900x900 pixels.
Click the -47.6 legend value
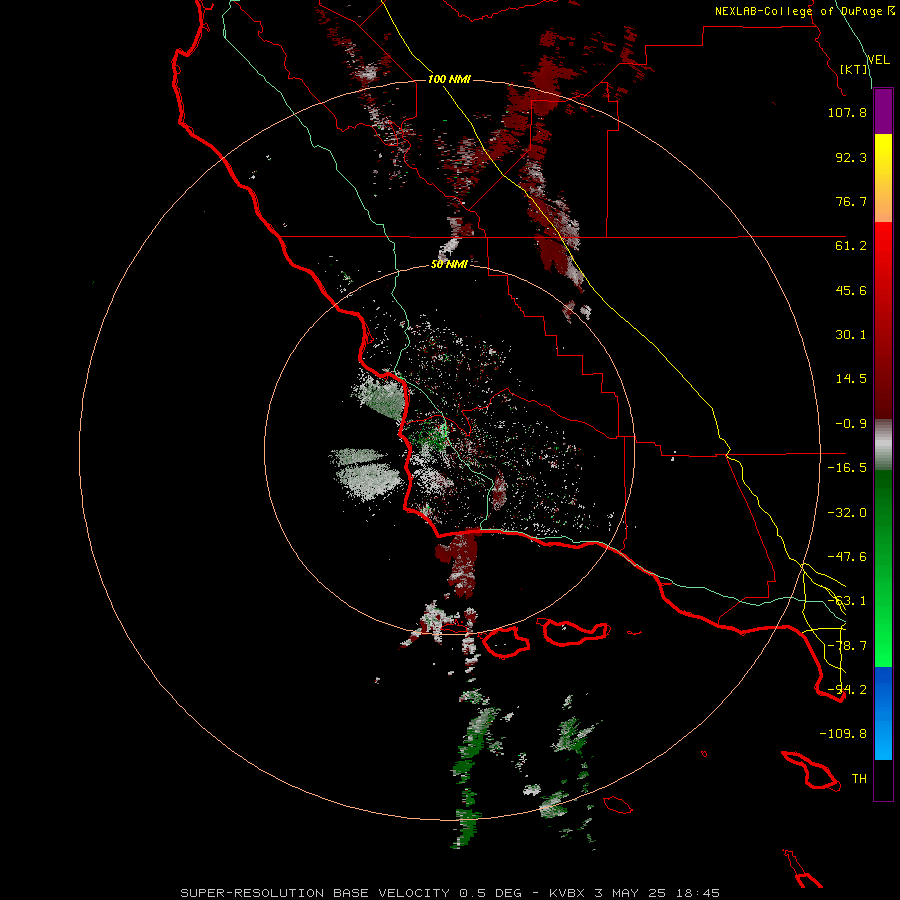click(x=847, y=557)
